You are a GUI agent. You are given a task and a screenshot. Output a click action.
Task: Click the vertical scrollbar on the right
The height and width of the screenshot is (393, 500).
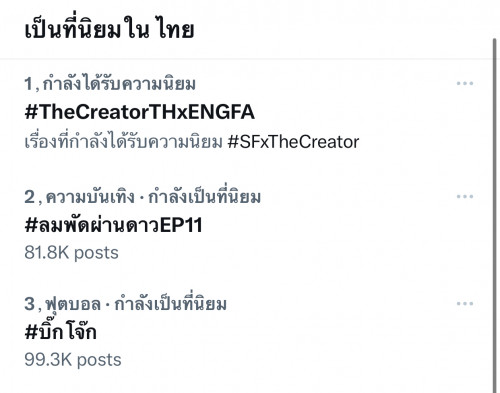[x=495, y=213]
